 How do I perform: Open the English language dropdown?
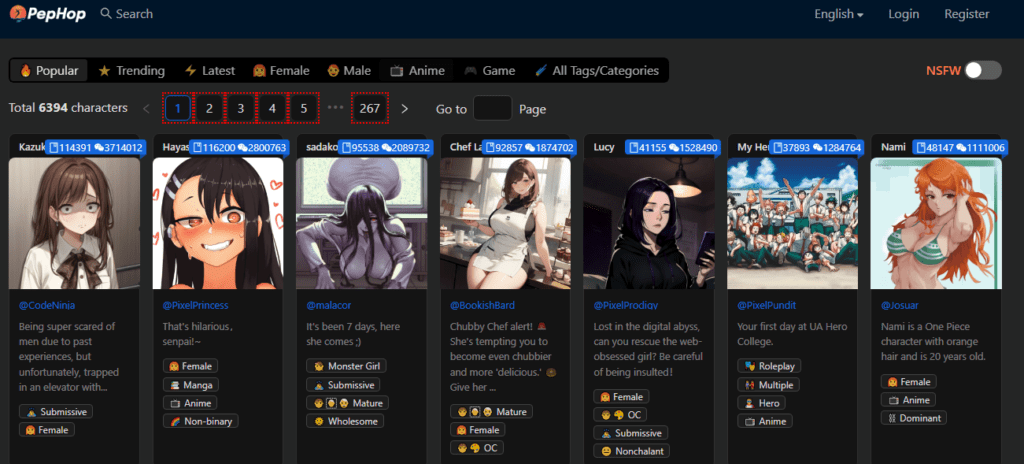839,14
